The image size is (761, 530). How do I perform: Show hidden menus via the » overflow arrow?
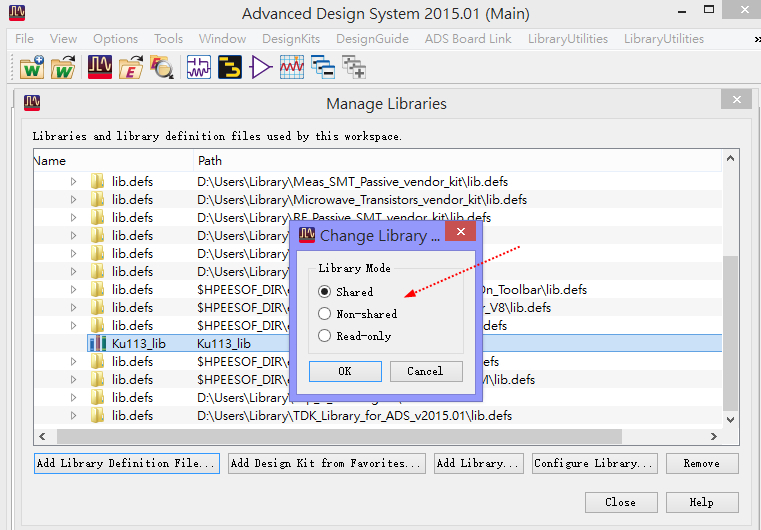(757, 39)
